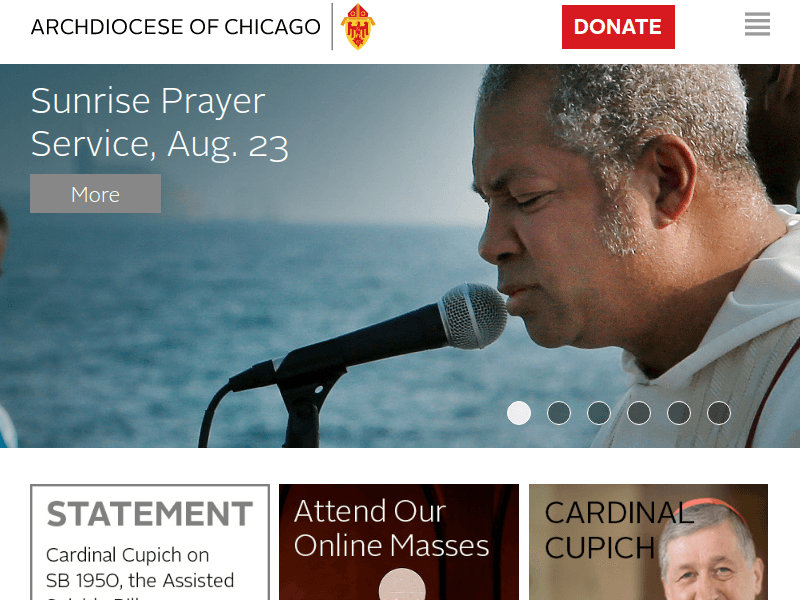This screenshot has height=600, width=800.
Task: Select the sixth carousel slide dot
Action: point(719,413)
